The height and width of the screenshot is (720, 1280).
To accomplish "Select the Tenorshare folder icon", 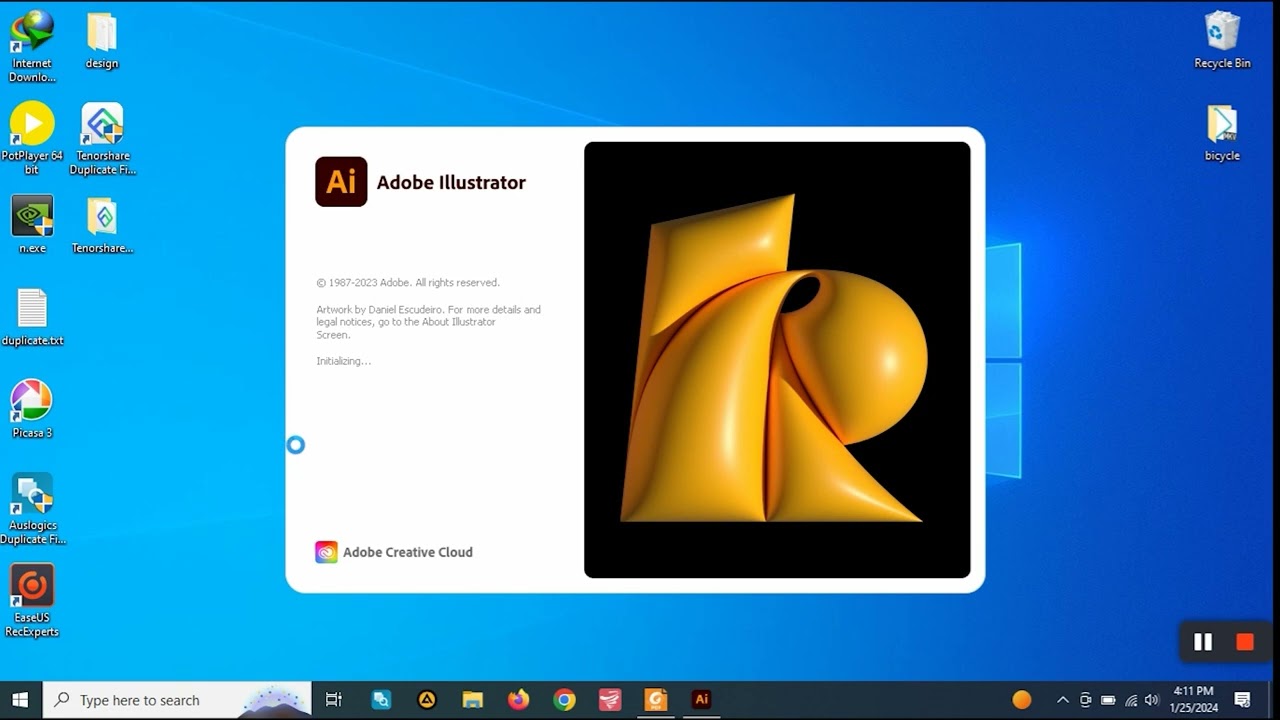I will (102, 224).
